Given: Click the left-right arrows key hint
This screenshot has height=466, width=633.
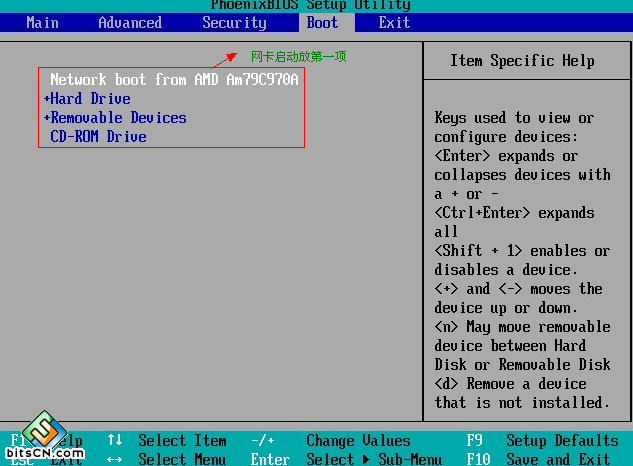Looking at the screenshot, I should [115, 460].
